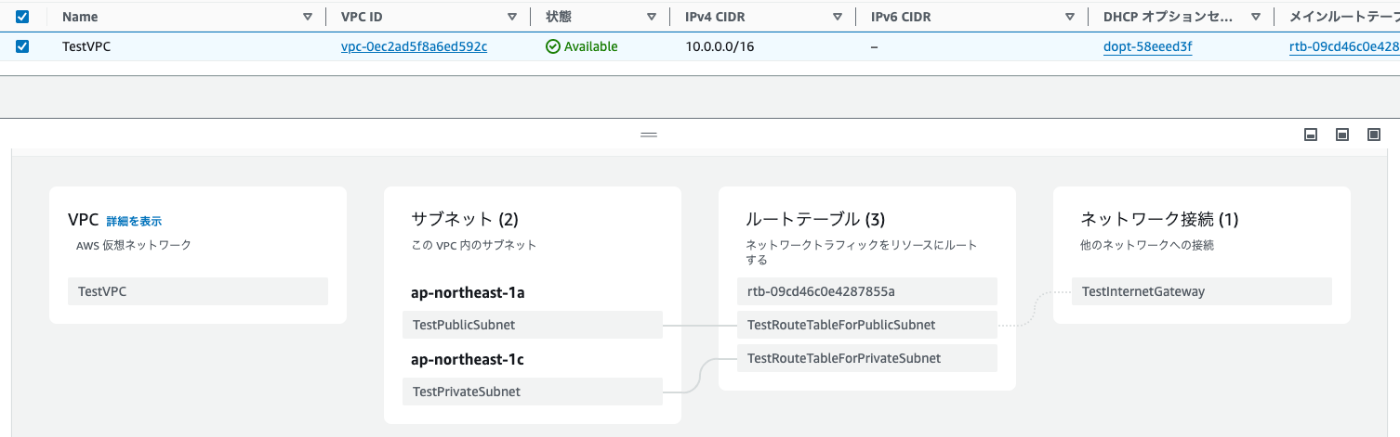Open the vpc-0ec2ad5f8a6ed592c link

point(414,47)
